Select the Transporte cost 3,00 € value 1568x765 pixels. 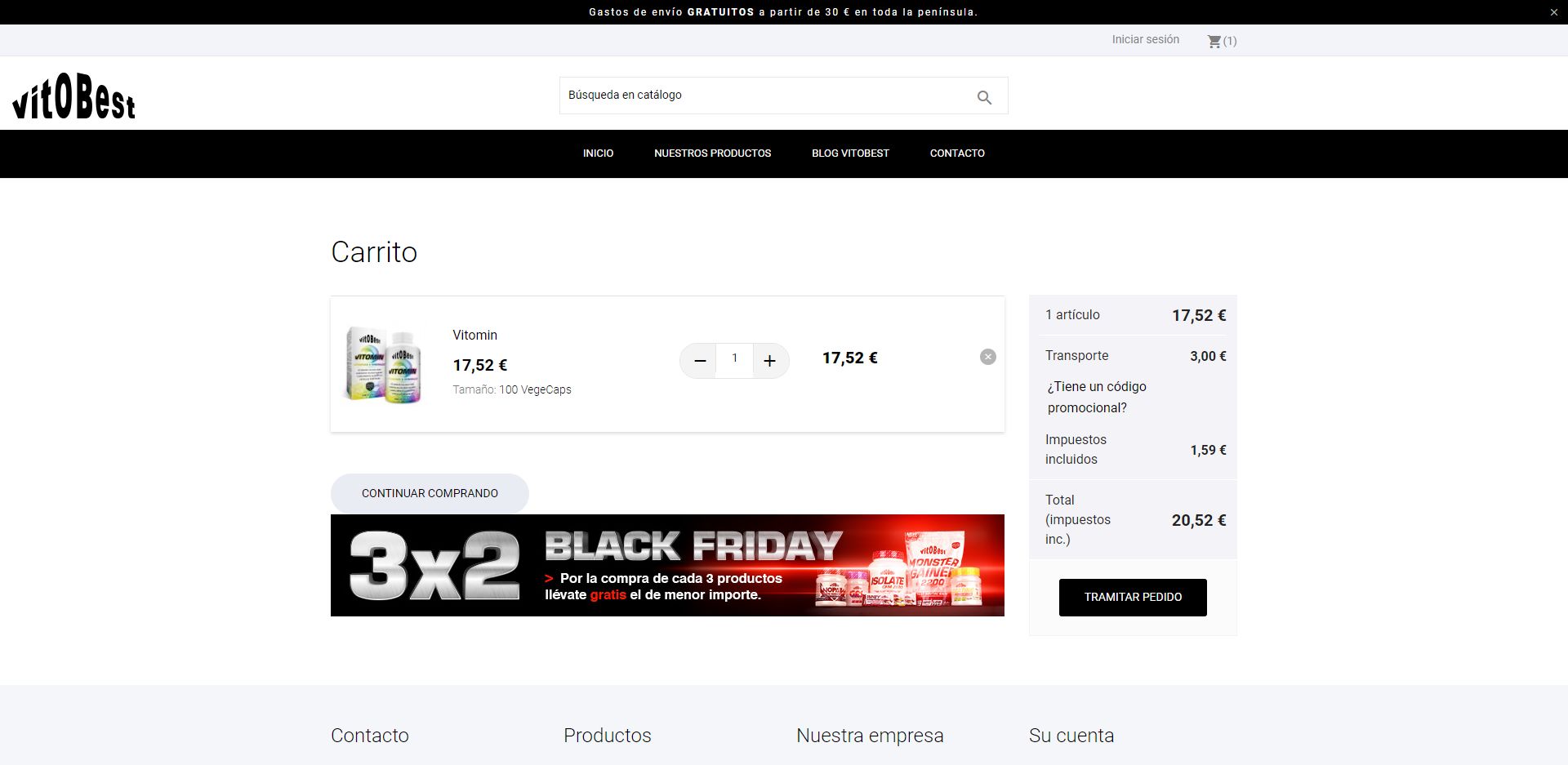point(1208,356)
